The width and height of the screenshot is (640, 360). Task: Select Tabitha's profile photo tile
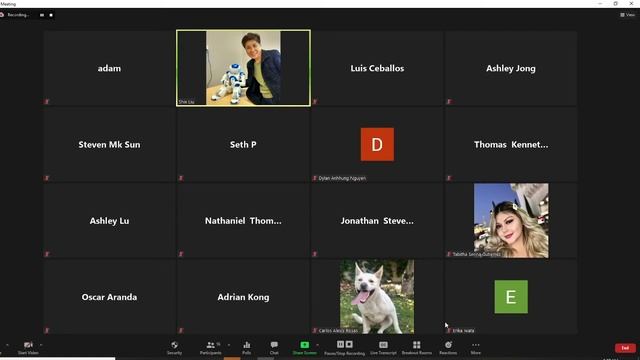(x=511, y=220)
